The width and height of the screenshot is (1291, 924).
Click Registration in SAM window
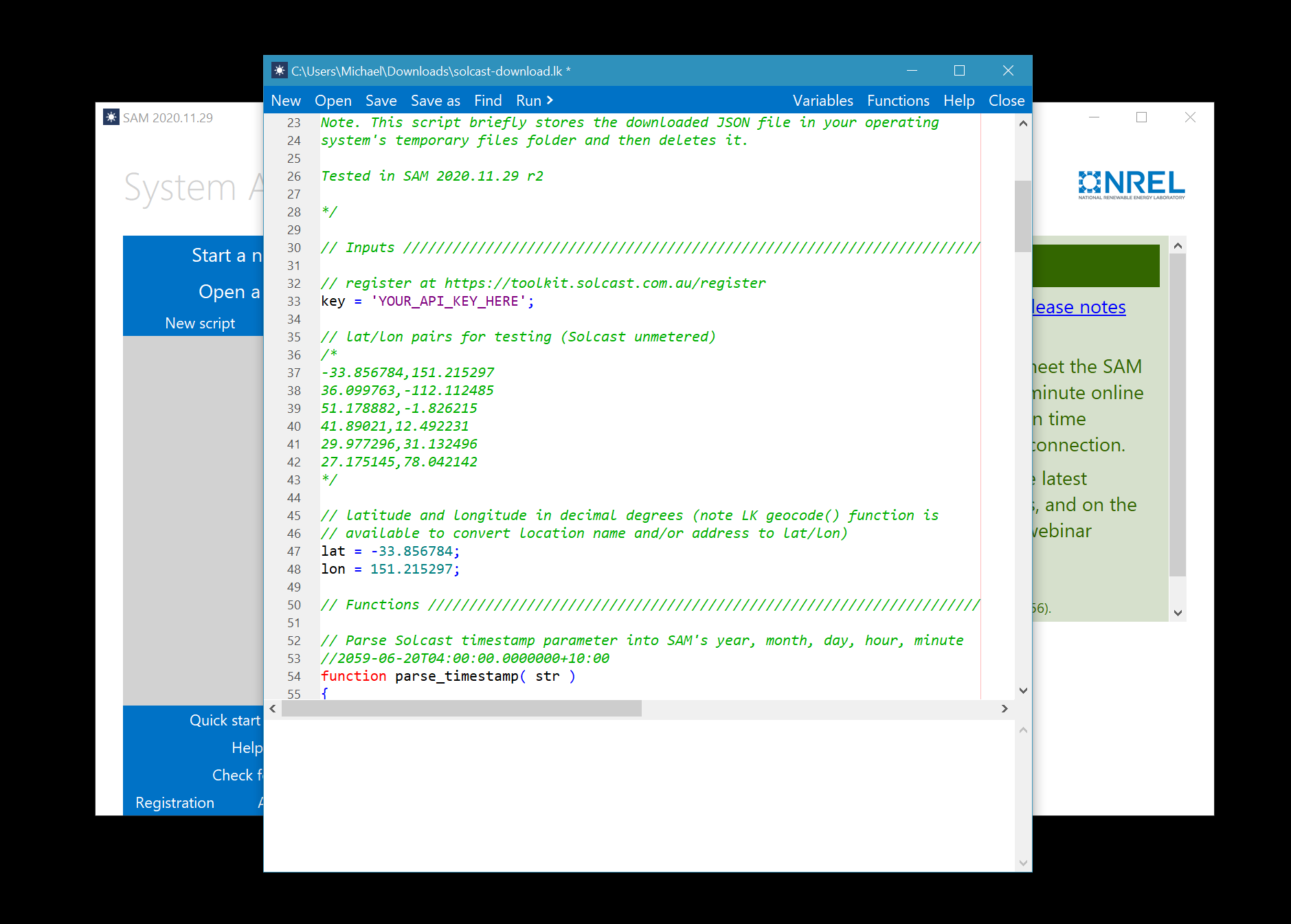pos(175,803)
